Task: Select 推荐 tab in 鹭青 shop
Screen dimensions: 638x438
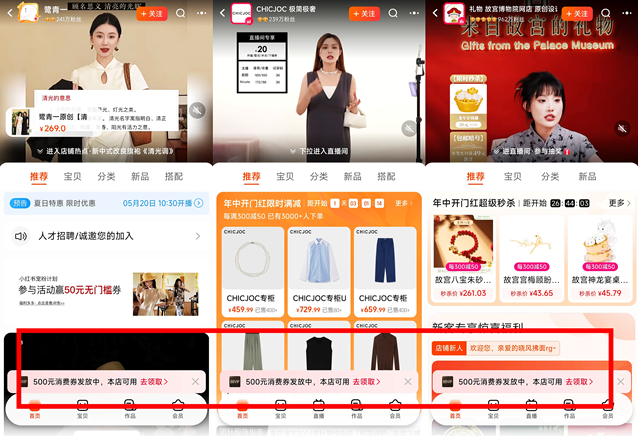Action: [39, 177]
